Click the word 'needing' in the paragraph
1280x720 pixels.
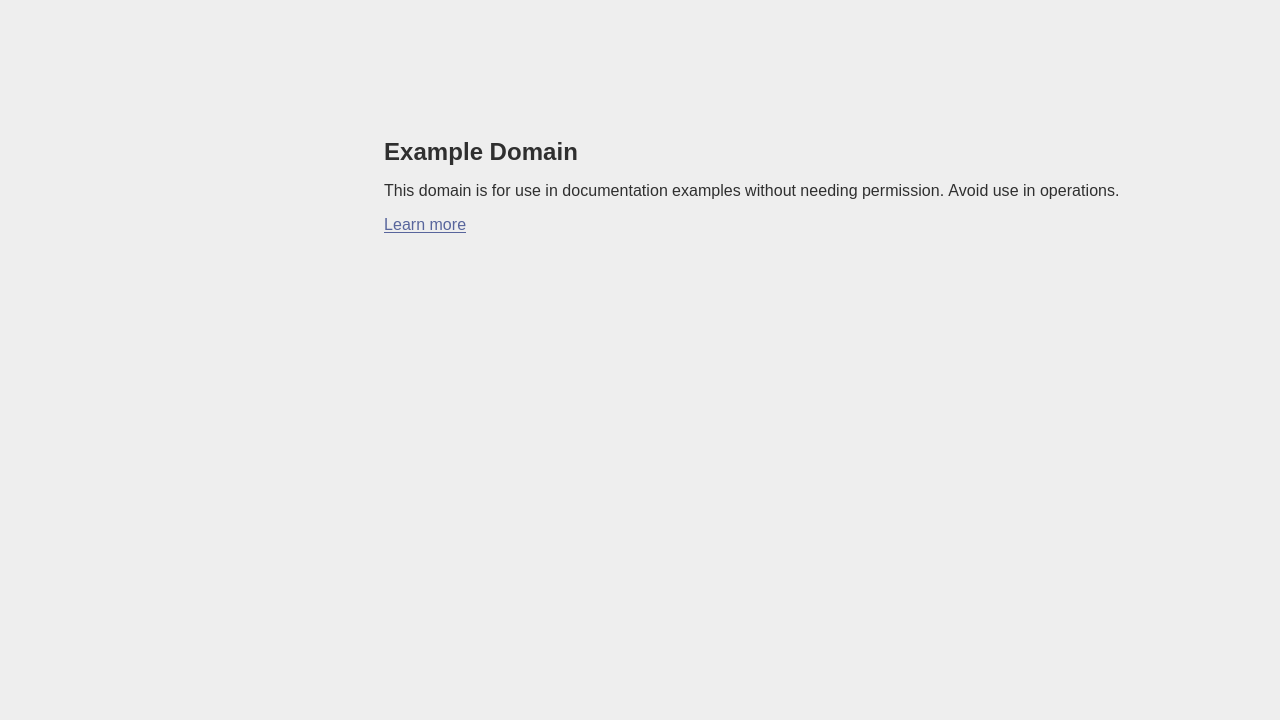(829, 191)
